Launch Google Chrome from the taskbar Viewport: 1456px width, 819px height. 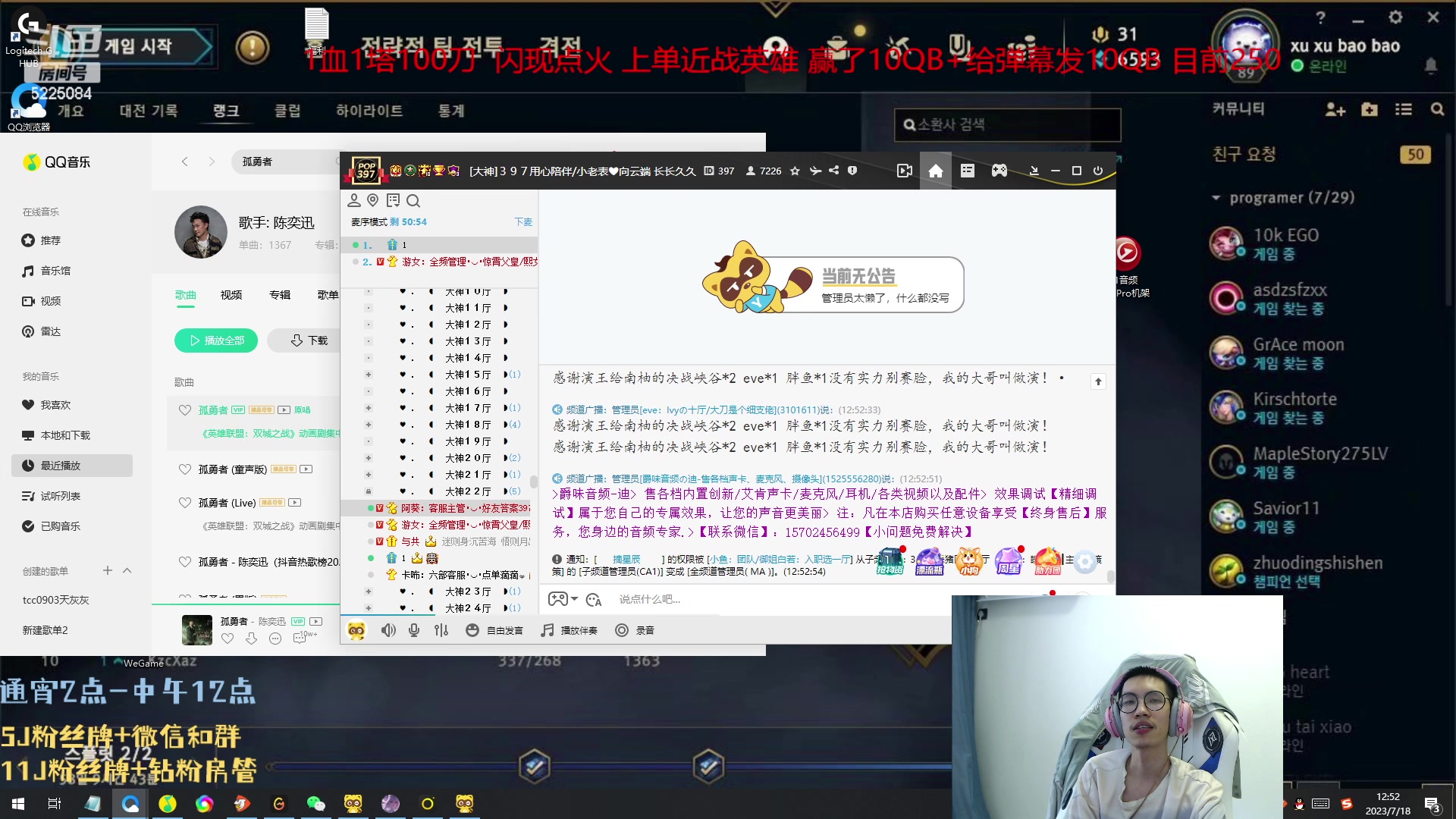[x=204, y=804]
